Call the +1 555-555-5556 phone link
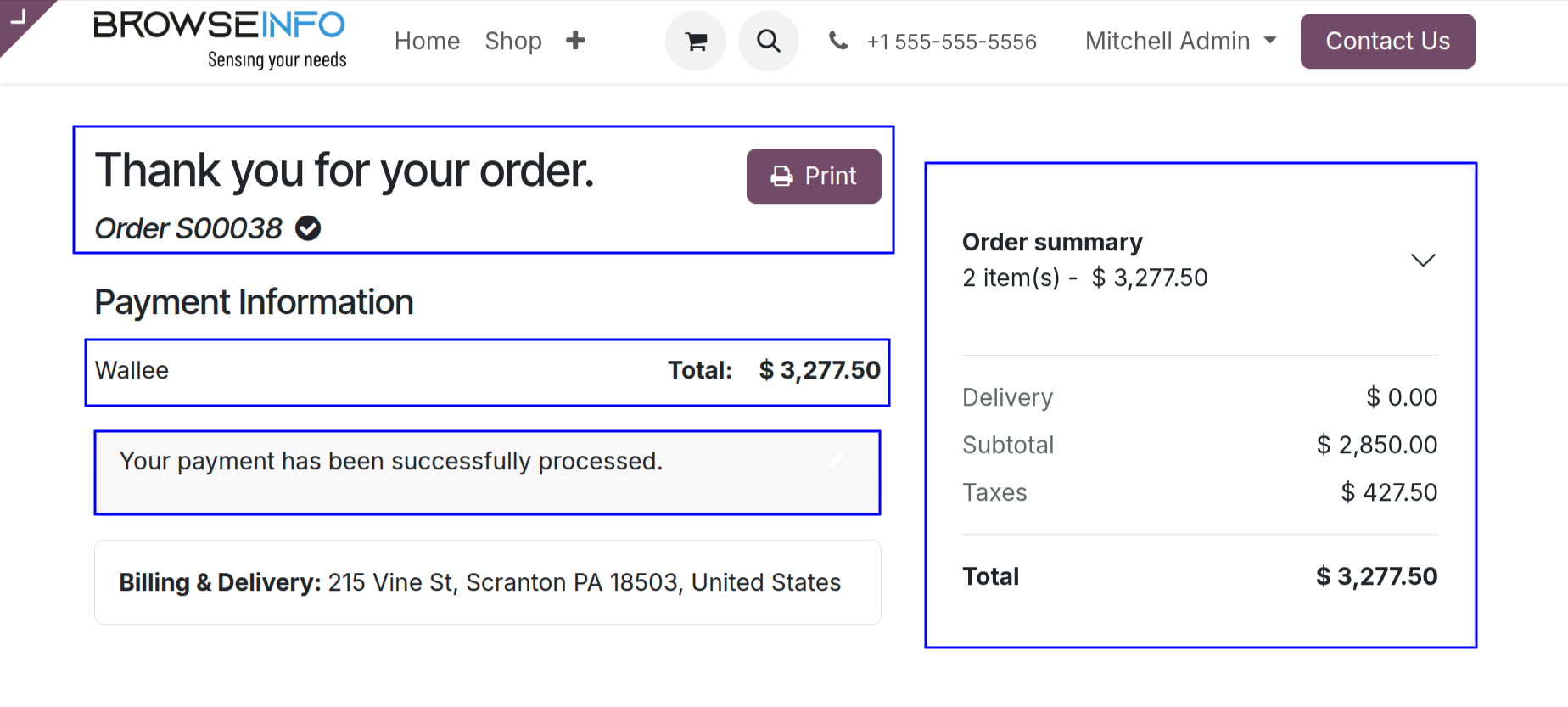 [x=951, y=42]
